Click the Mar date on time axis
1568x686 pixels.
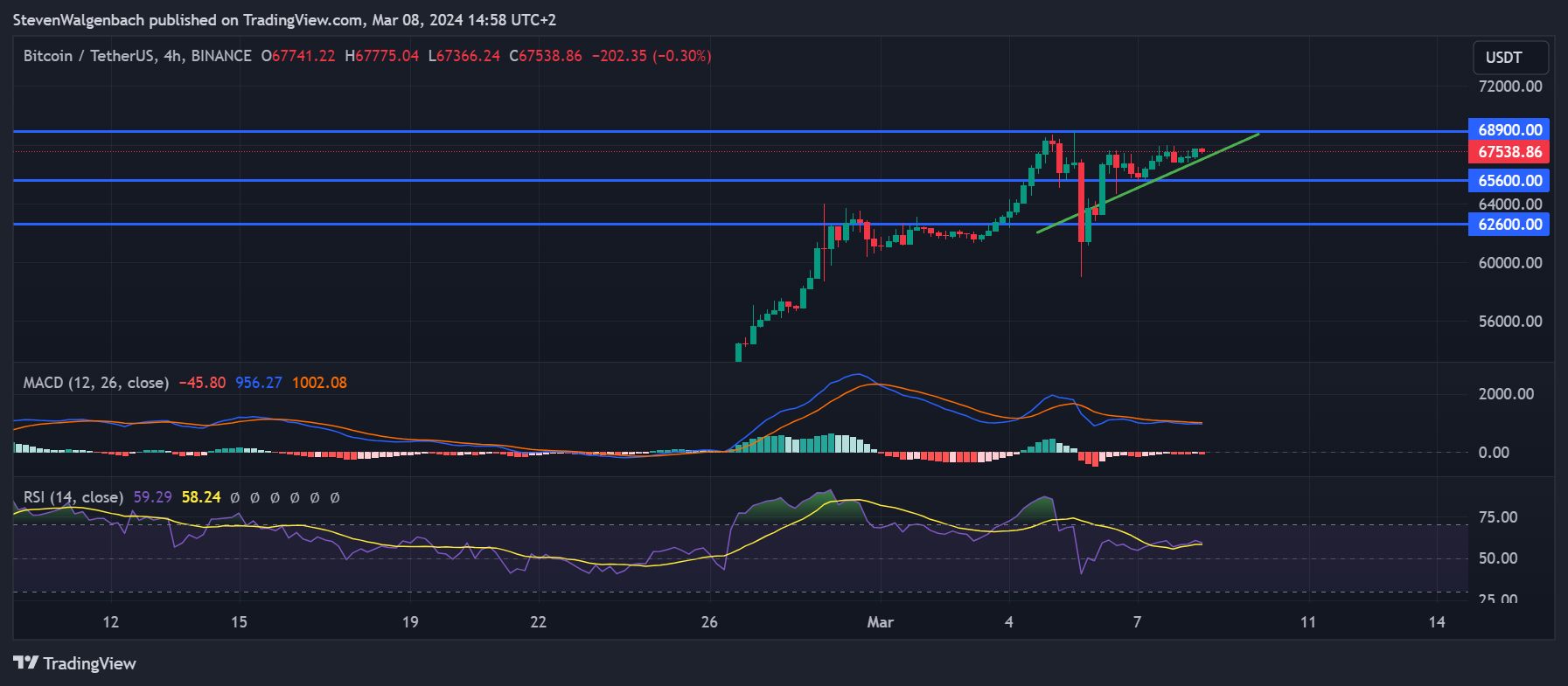880,622
